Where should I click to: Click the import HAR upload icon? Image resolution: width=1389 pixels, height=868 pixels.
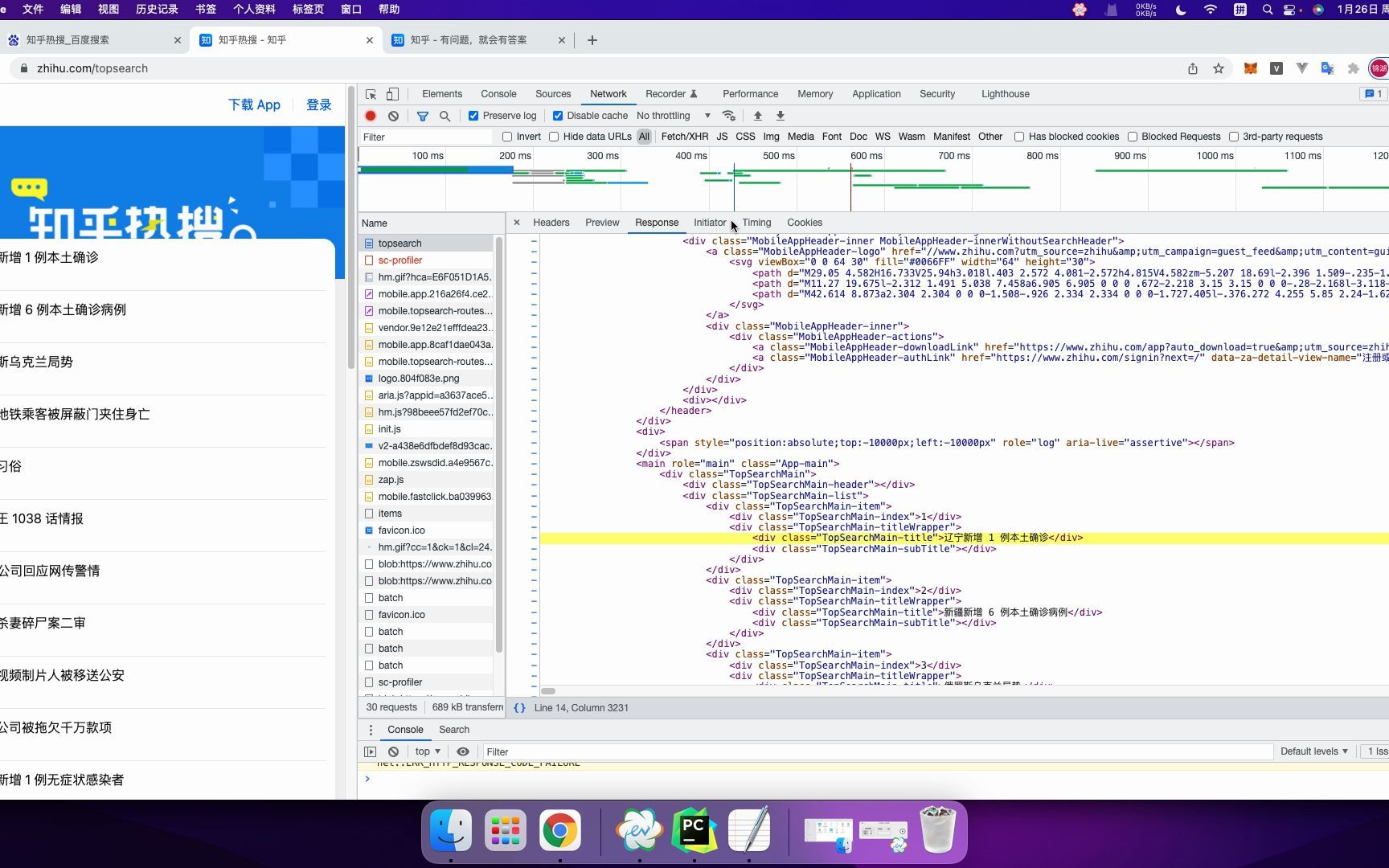point(757,116)
